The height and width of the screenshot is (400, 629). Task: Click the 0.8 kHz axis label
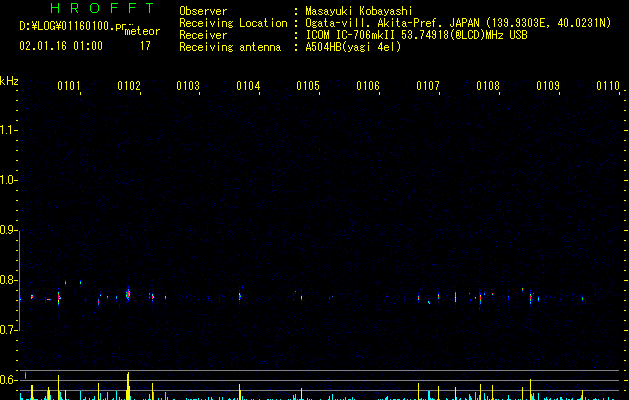pyautogui.click(x=8, y=280)
